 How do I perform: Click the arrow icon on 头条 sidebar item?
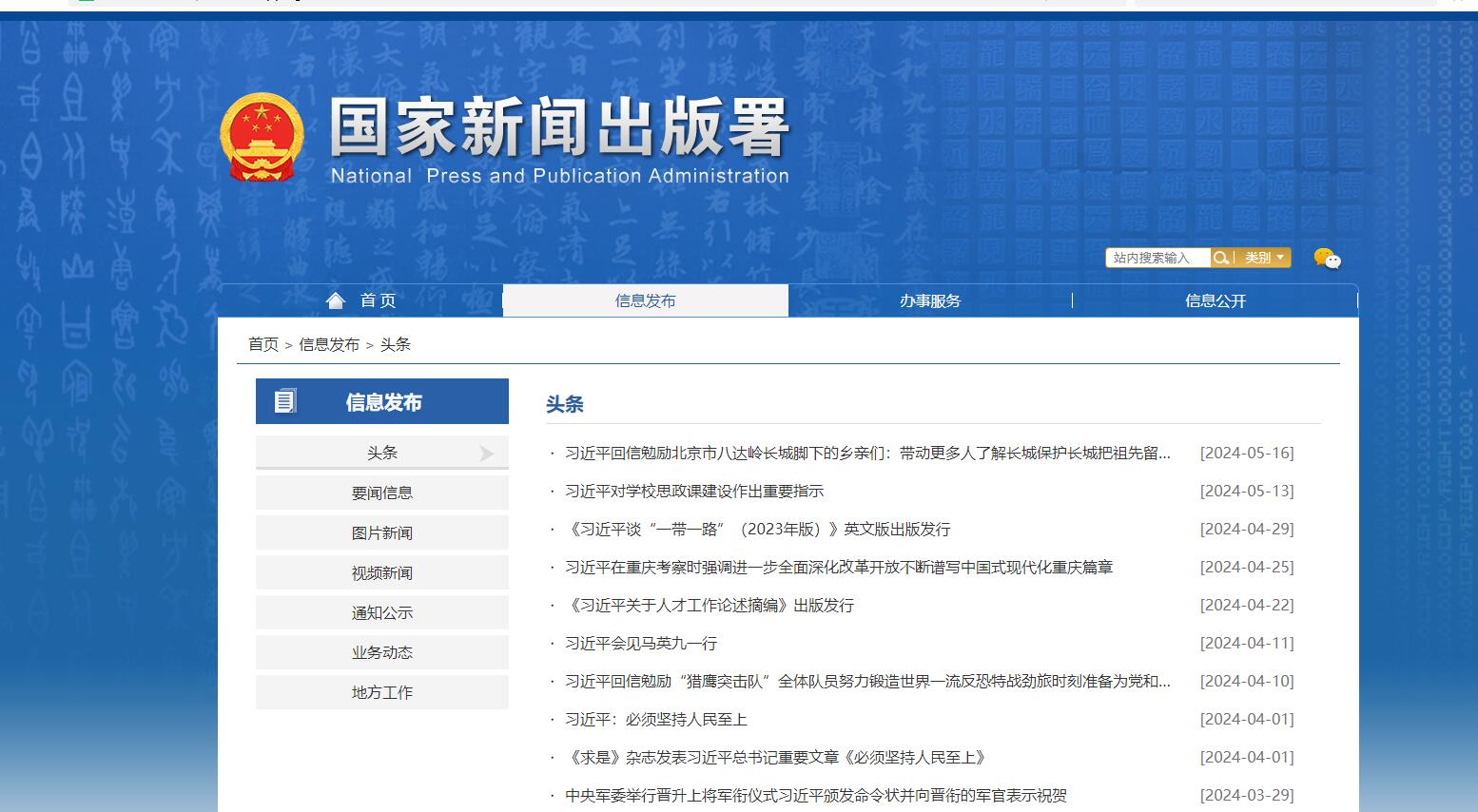[x=487, y=454]
